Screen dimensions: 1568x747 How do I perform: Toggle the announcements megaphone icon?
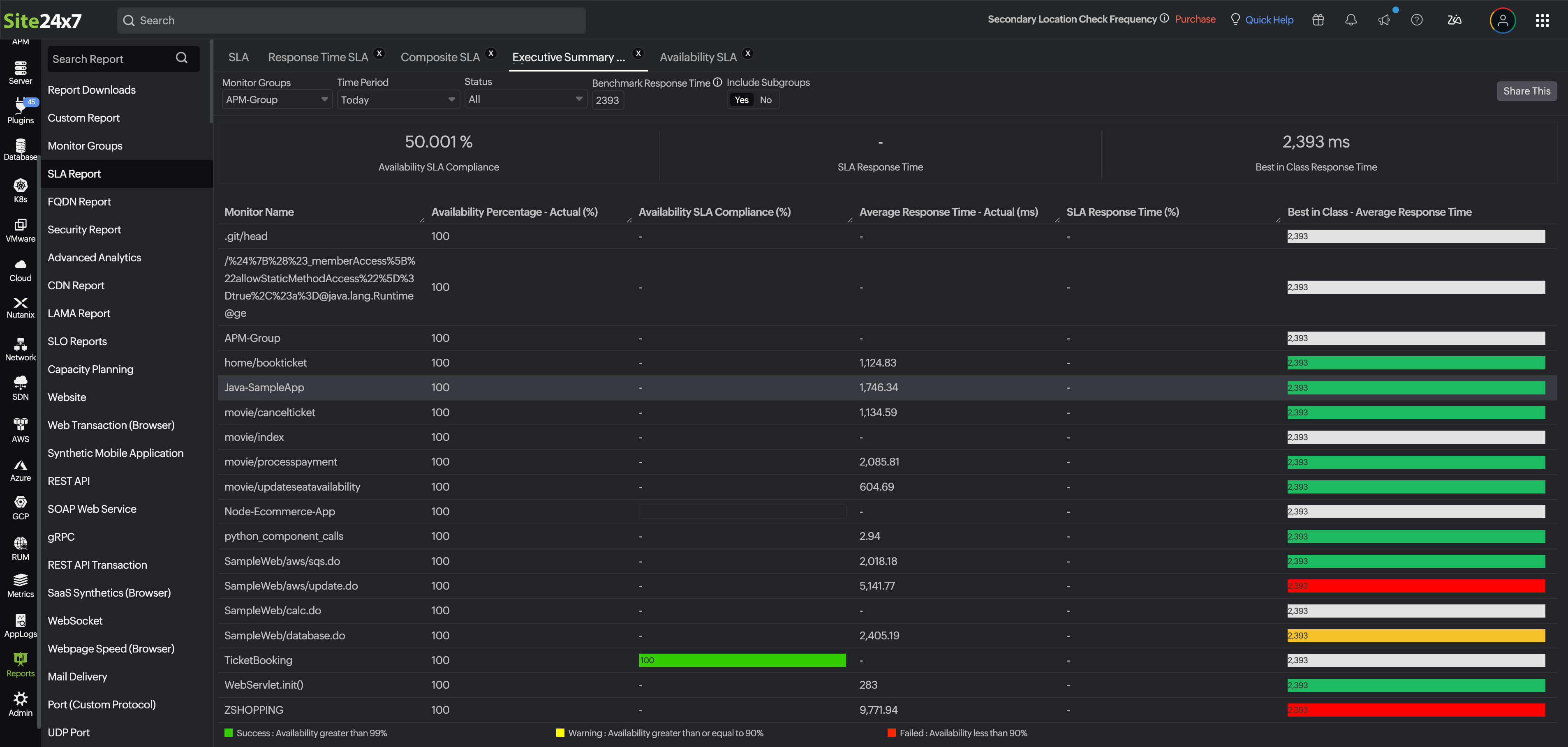point(1384,20)
